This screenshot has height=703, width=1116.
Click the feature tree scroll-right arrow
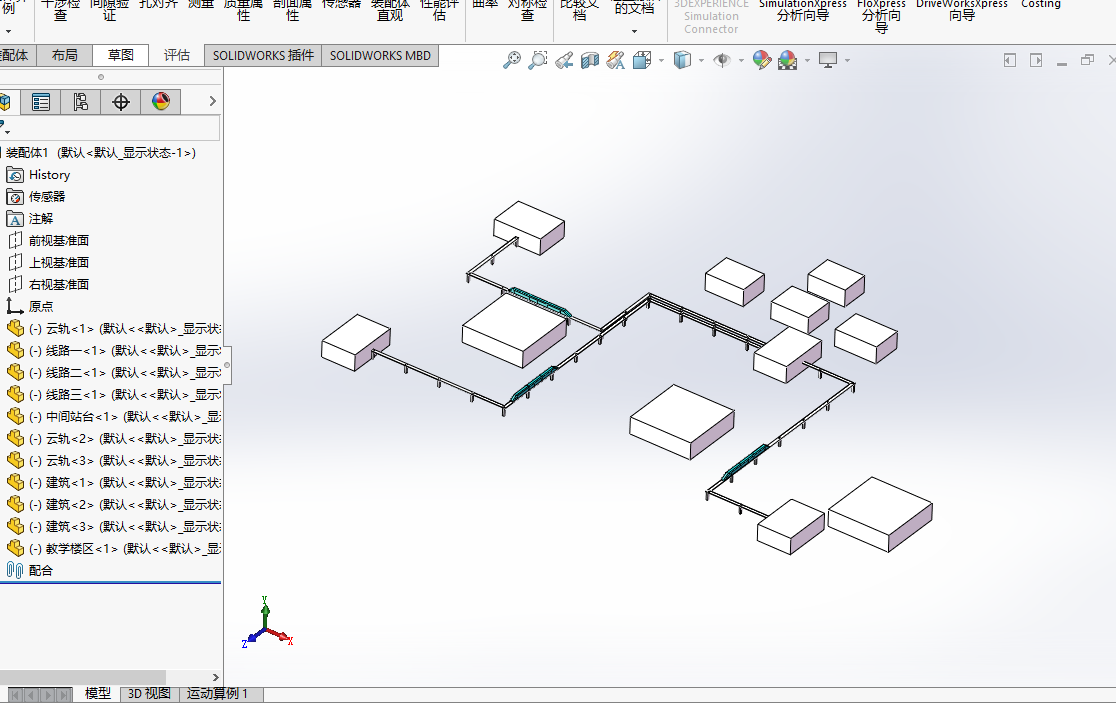click(x=216, y=677)
